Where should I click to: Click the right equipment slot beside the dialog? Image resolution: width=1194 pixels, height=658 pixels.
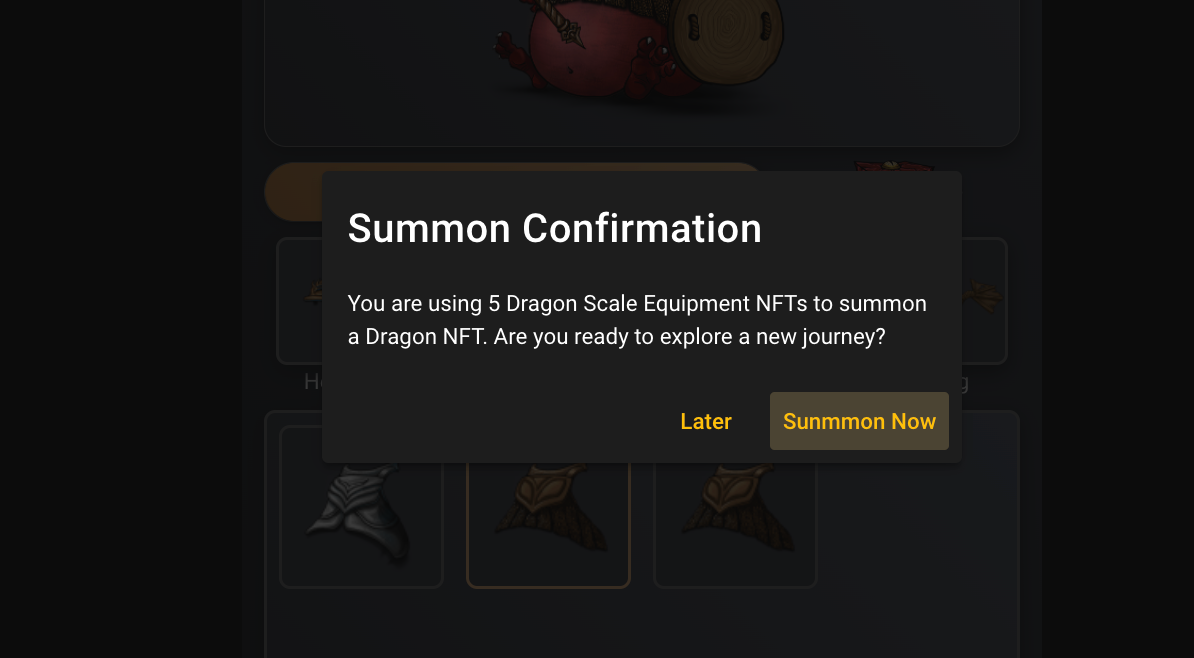pos(985,300)
